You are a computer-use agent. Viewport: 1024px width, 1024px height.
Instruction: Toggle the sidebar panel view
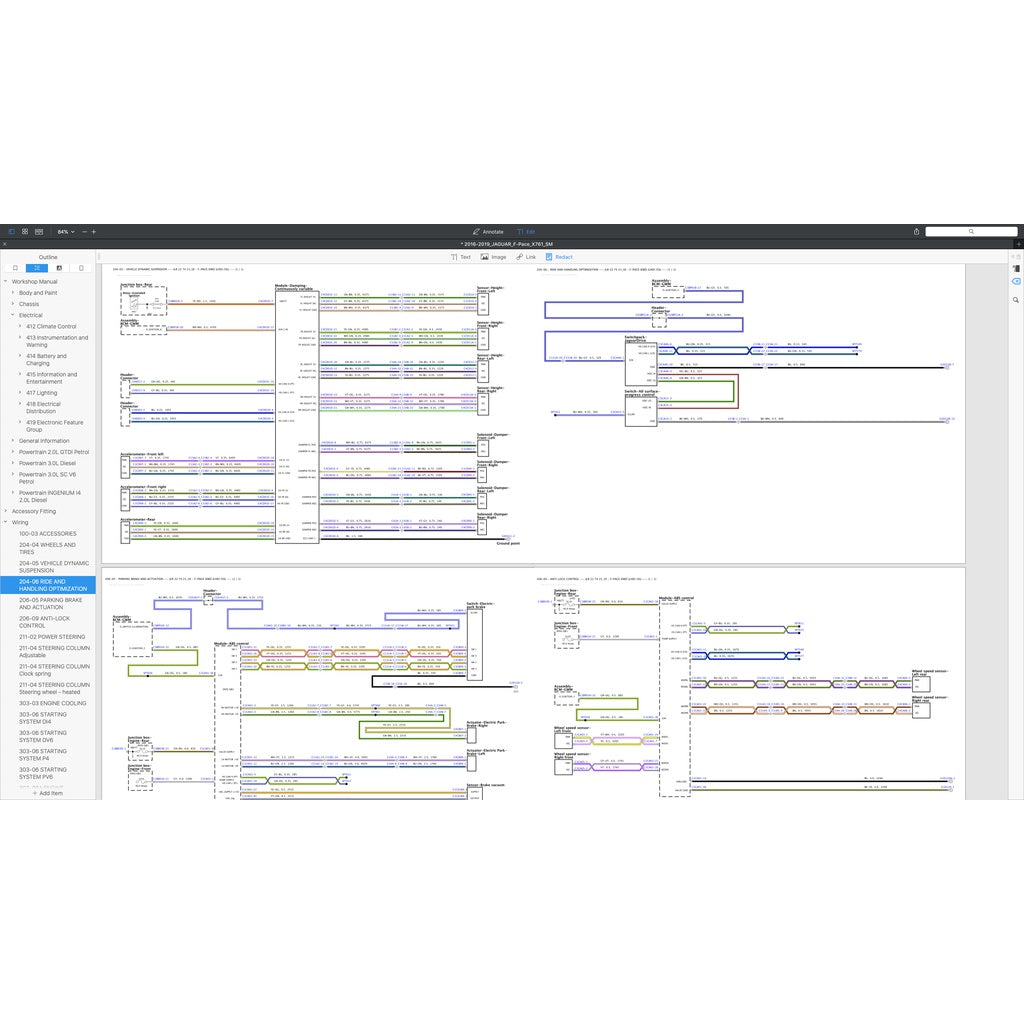(11, 231)
